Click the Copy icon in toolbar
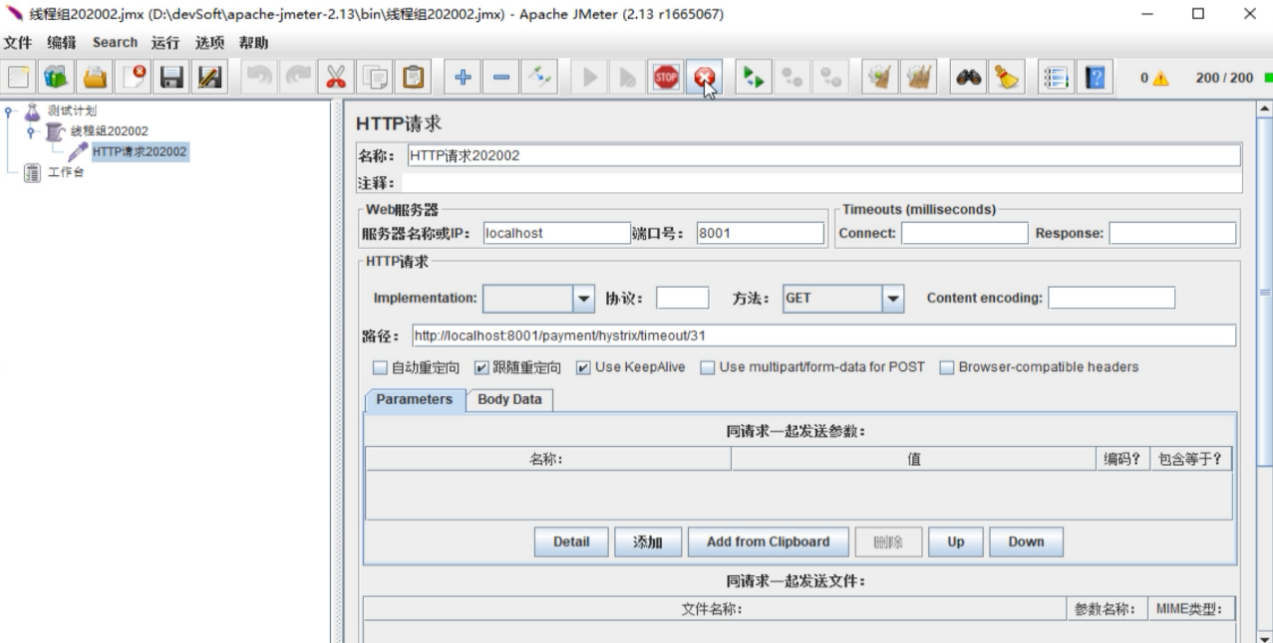The height and width of the screenshot is (643, 1273). pyautogui.click(x=375, y=77)
